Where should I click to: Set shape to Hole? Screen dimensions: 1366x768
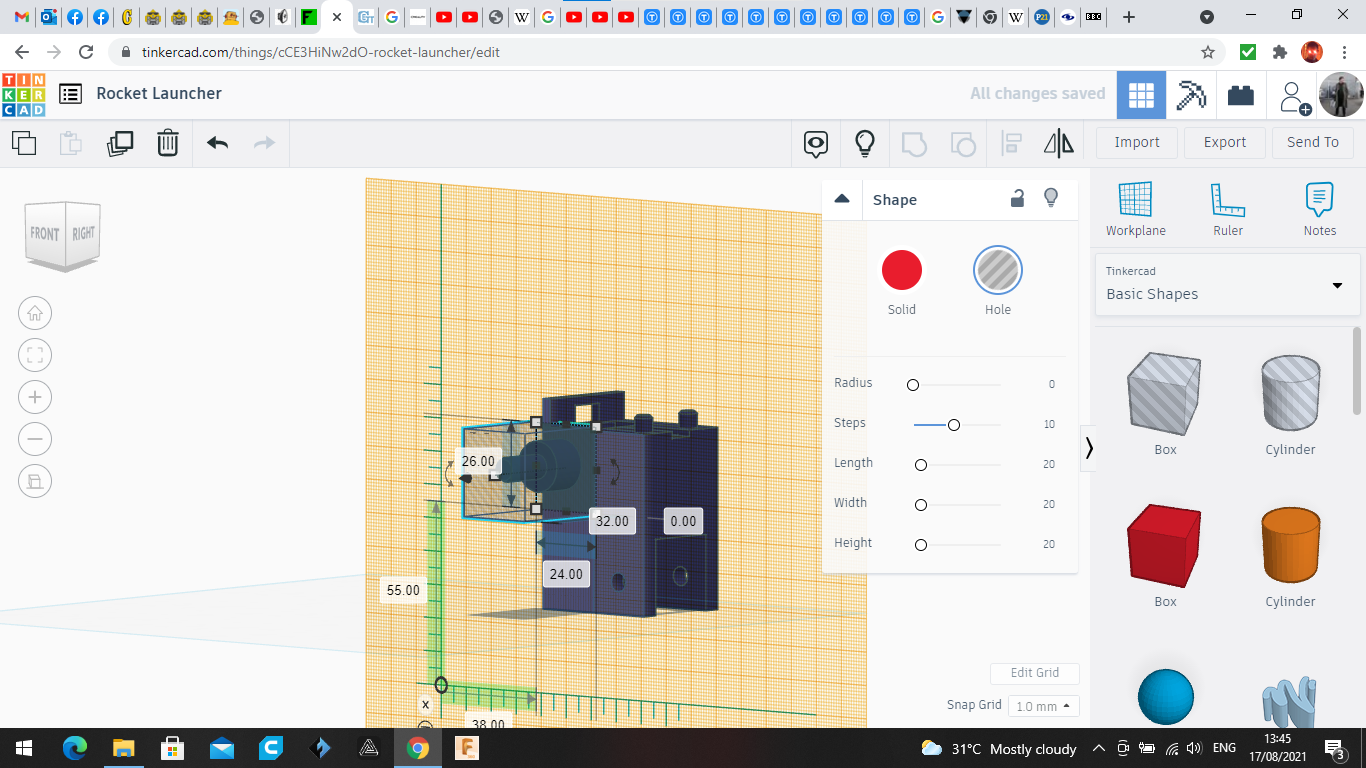pyautogui.click(x=997, y=270)
